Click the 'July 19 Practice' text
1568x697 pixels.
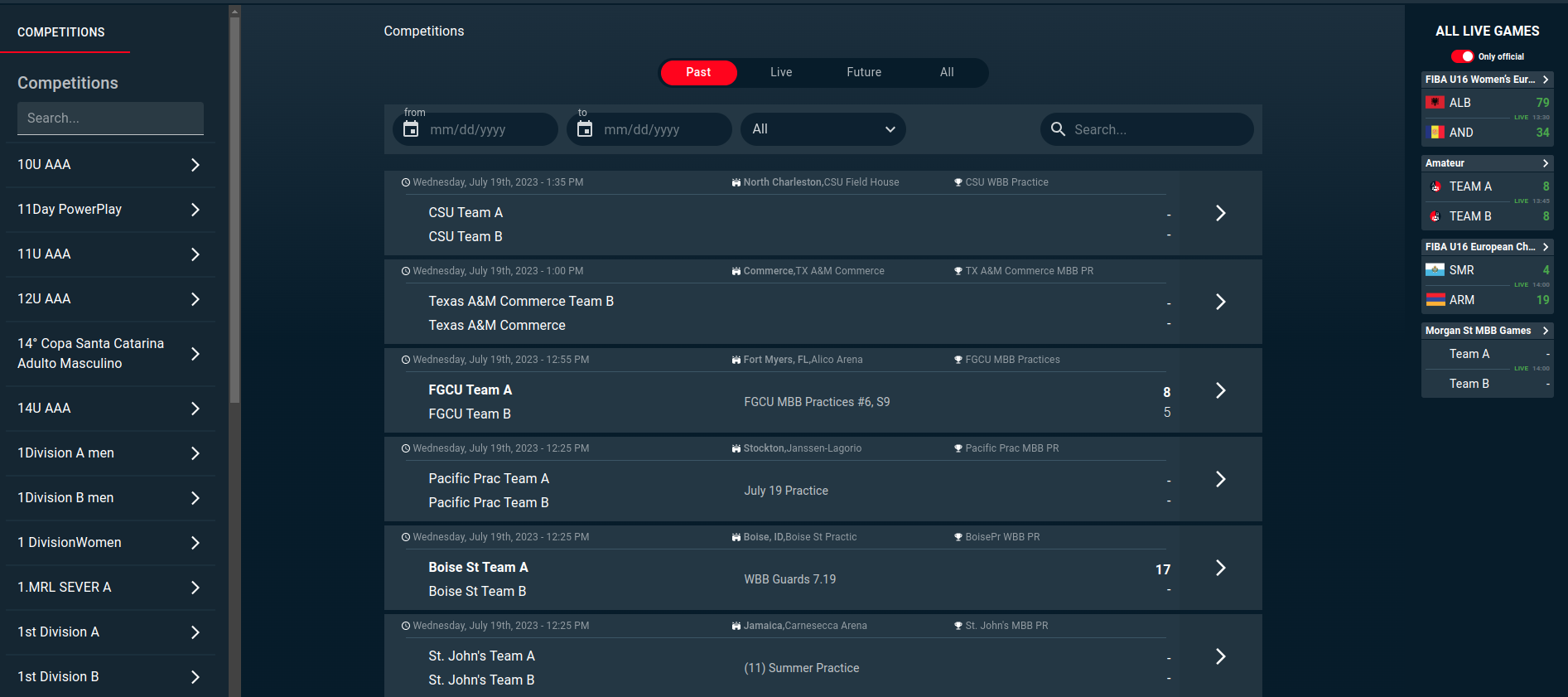pos(786,491)
